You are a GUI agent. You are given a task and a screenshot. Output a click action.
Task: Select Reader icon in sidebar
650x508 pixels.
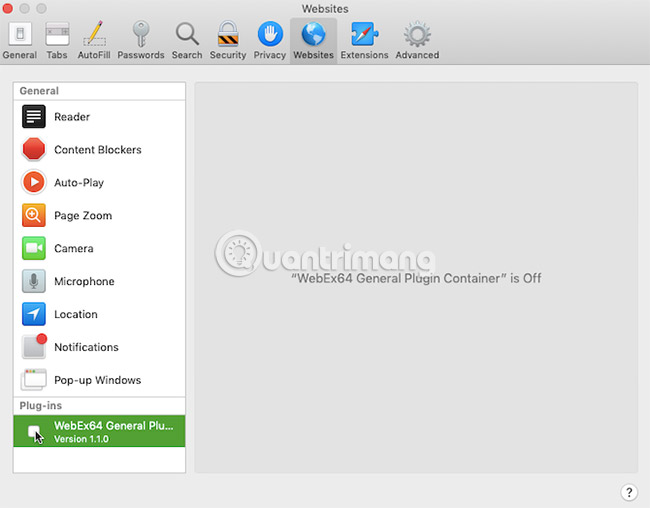click(x=34, y=117)
